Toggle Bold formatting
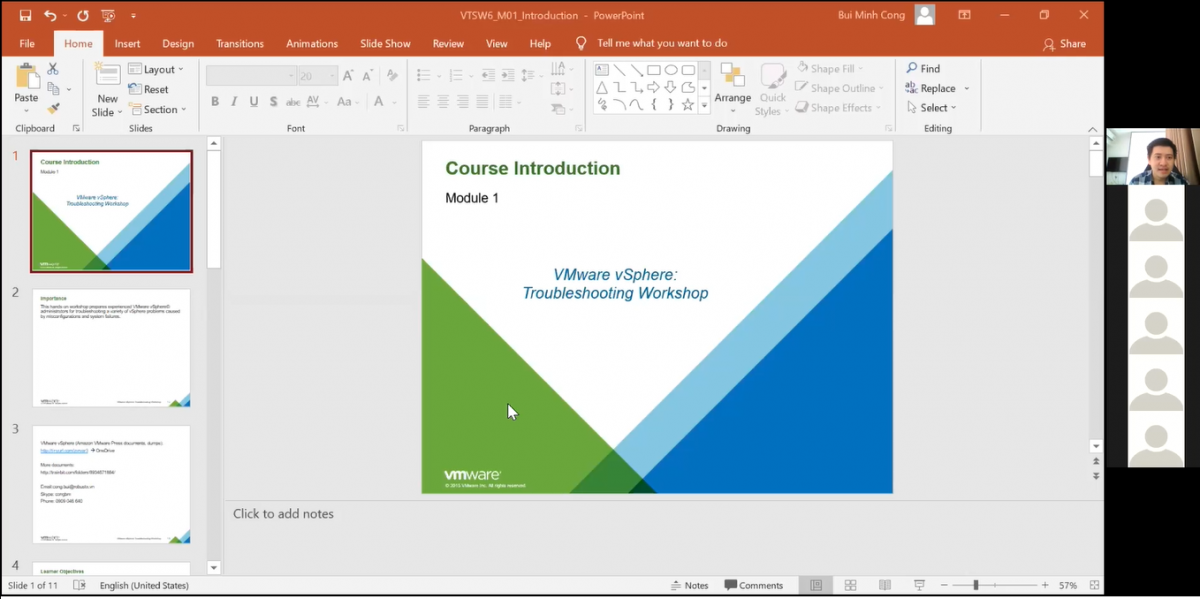 [214, 102]
